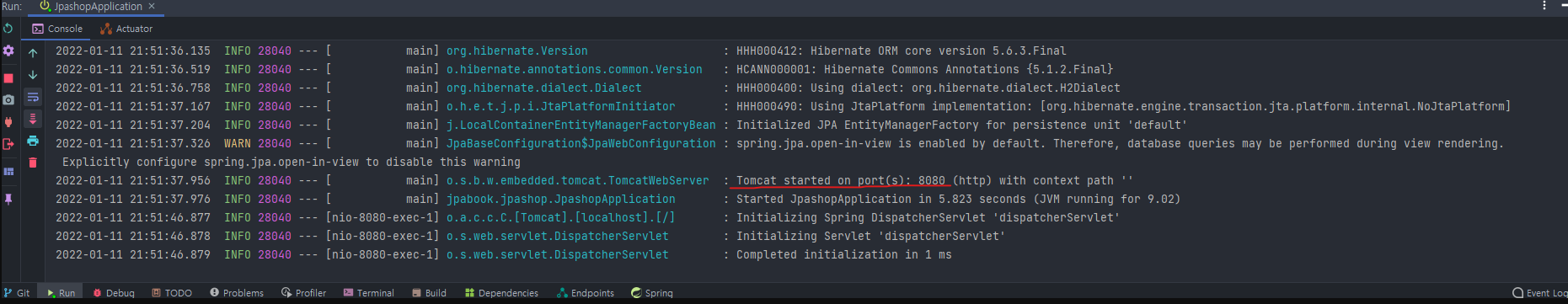1568x304 pixels.
Task: Jump up the stack trace with the up arrow
Action: tap(33, 52)
